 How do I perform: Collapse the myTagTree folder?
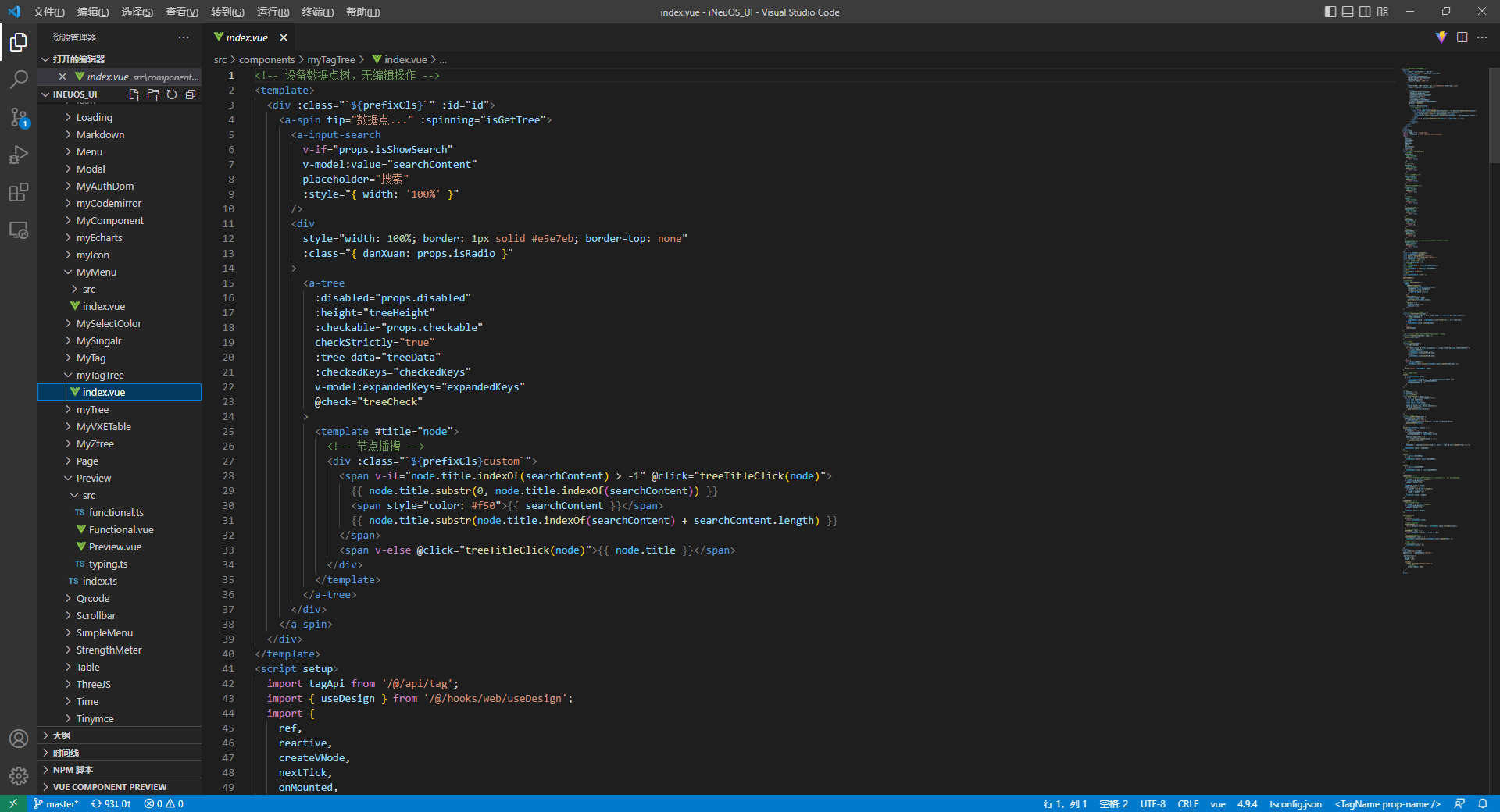pyautogui.click(x=120, y=375)
